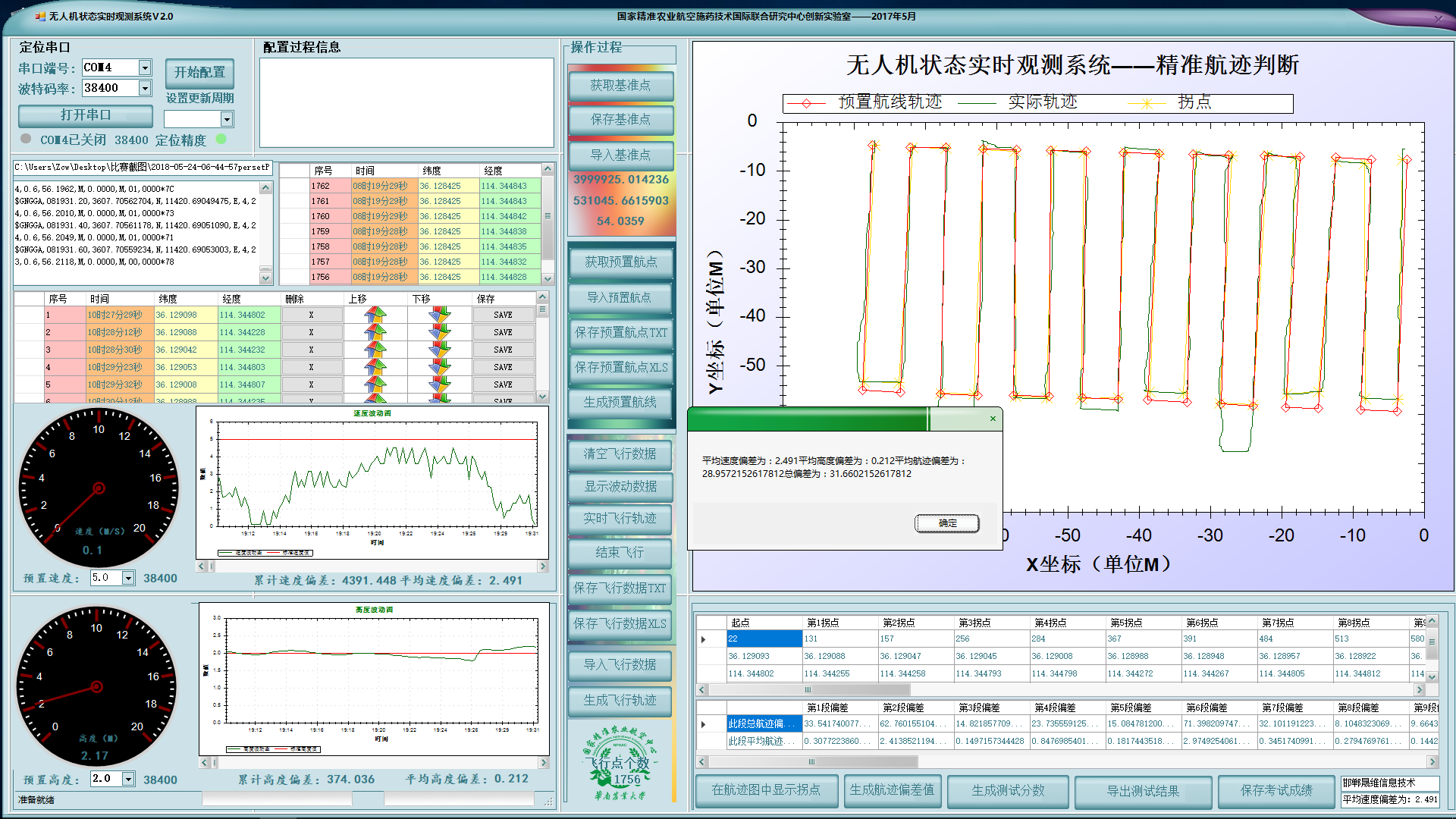
Task: Move waypoint row 1 down with the arrow icon
Action: (439, 315)
